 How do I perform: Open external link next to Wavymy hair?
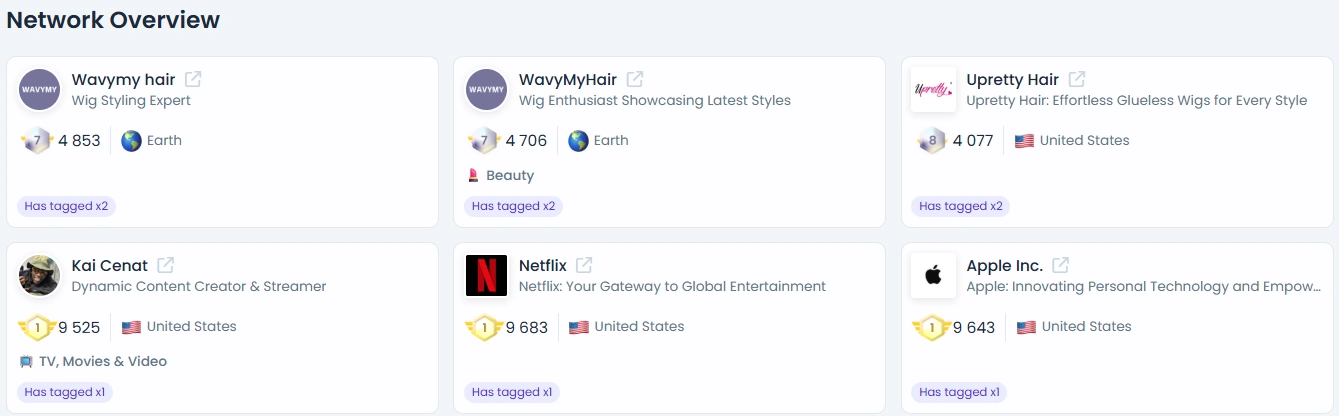(193, 79)
